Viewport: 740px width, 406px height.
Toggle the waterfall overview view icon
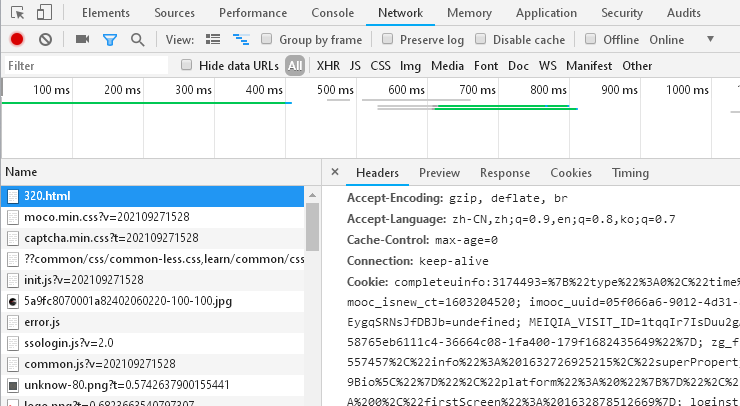[241, 39]
